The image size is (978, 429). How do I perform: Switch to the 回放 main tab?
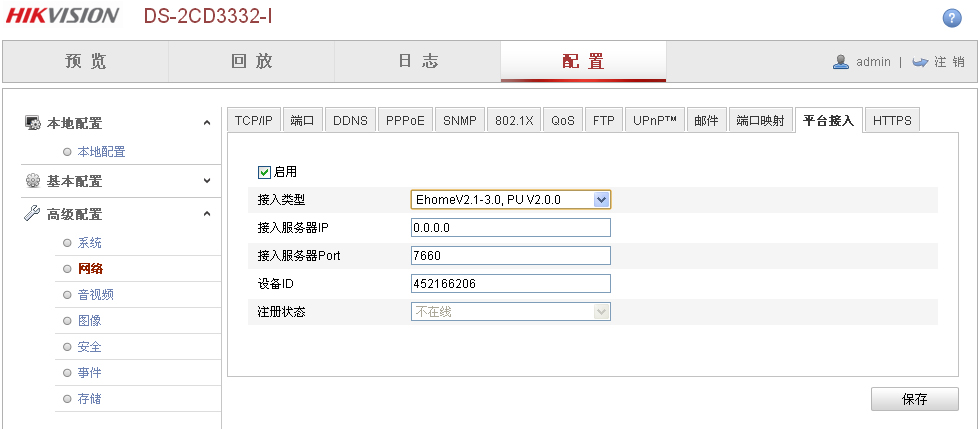click(252, 61)
